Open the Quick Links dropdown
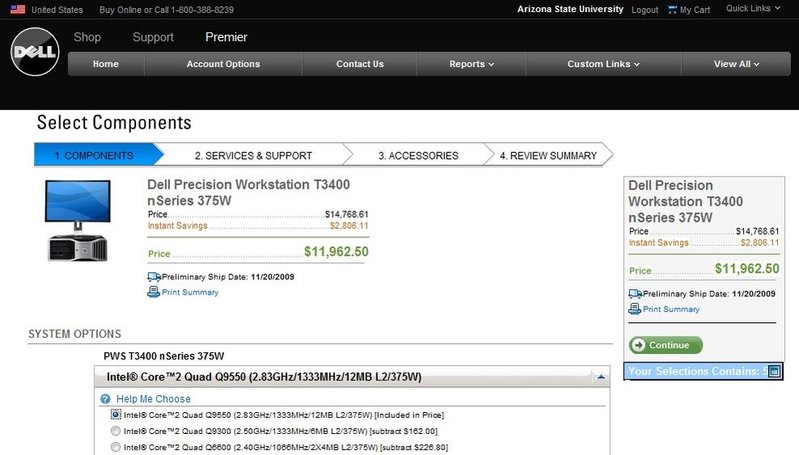799x455 pixels. pos(753,9)
